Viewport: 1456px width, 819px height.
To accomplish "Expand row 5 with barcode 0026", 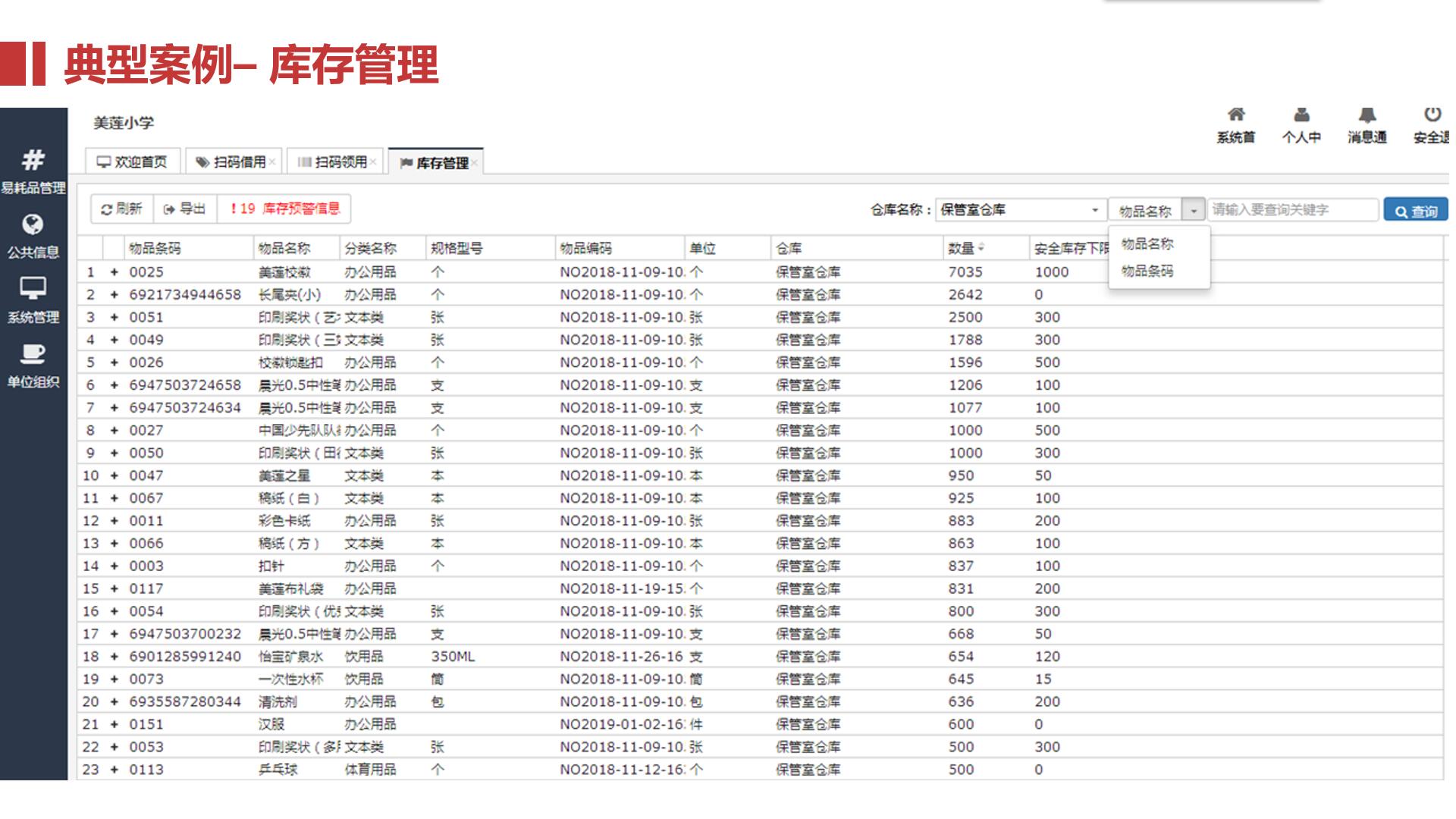I will pos(115,362).
